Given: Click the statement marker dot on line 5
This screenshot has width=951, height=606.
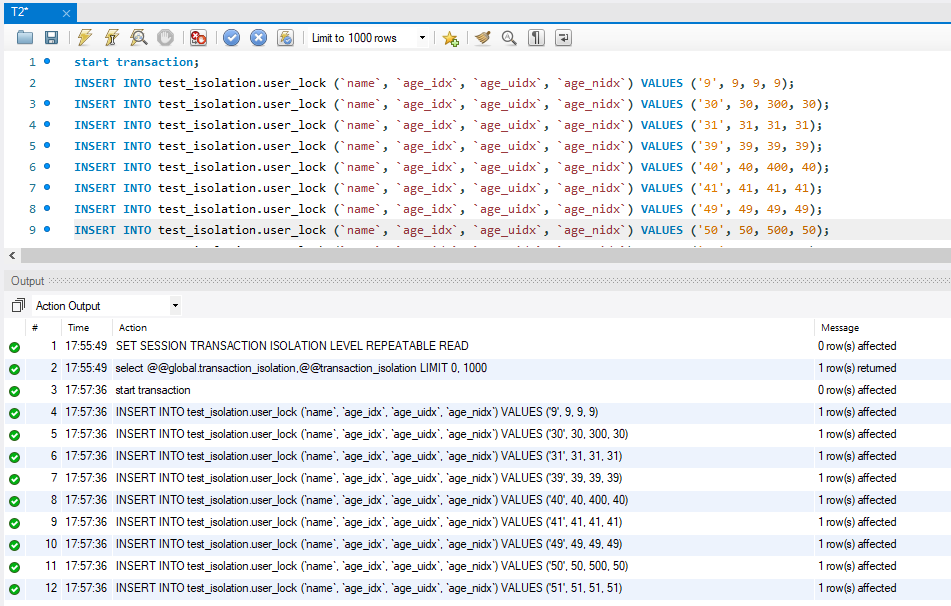Looking at the screenshot, I should point(47,145).
